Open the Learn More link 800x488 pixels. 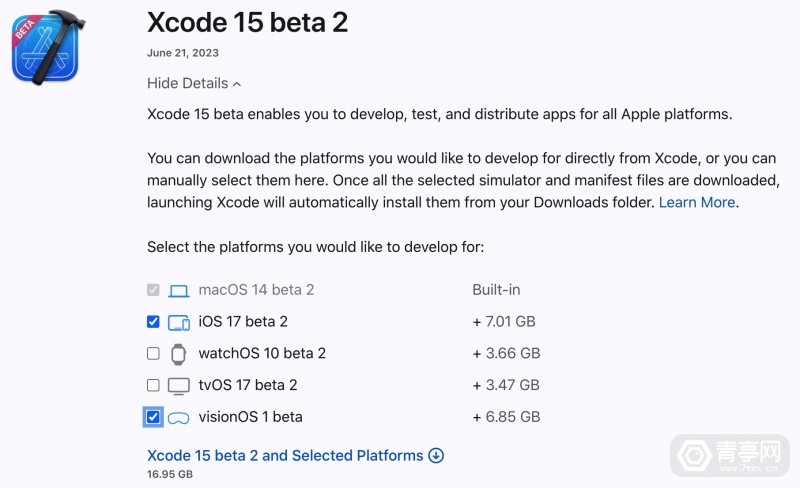(x=697, y=202)
